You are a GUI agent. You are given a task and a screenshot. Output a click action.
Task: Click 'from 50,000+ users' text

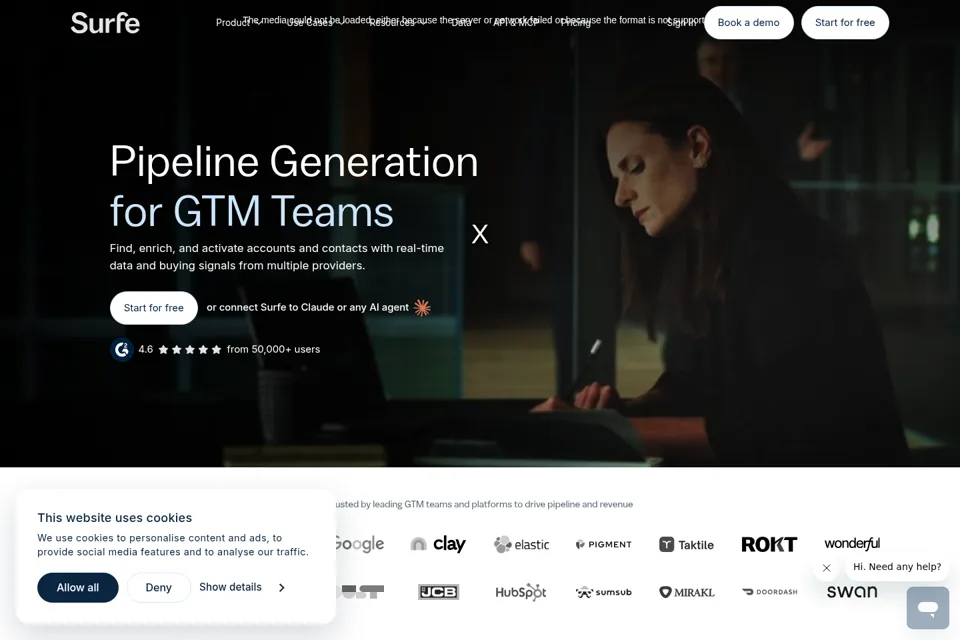[273, 349]
